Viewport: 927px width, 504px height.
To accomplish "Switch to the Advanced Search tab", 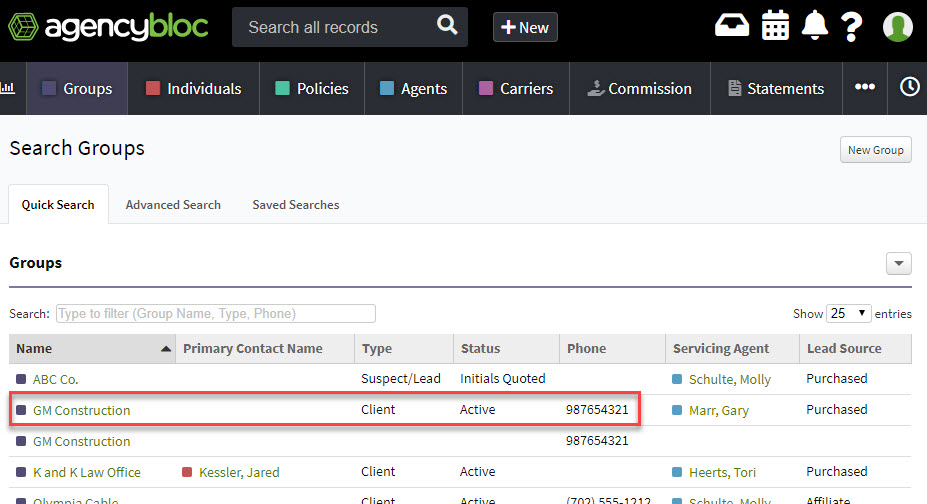I will click(x=173, y=204).
